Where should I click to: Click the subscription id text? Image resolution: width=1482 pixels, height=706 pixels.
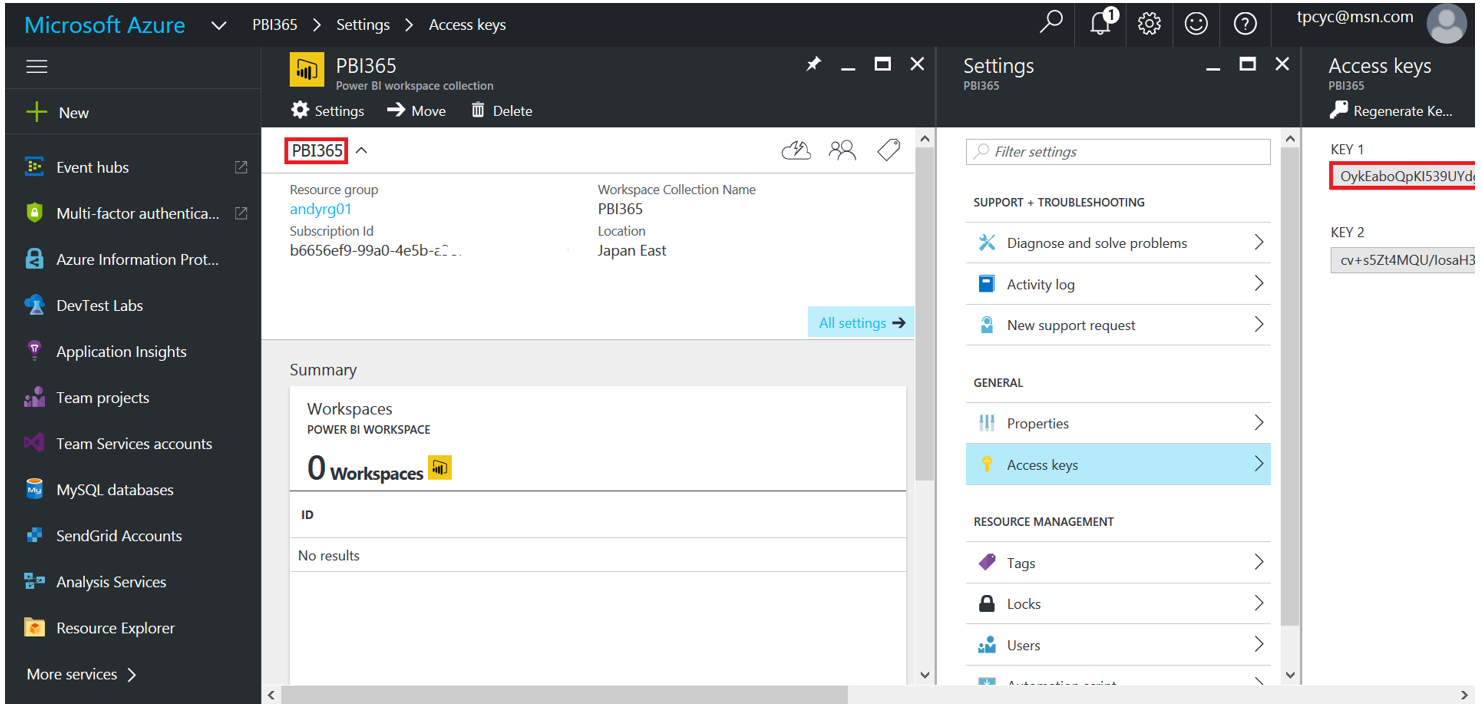click(x=377, y=251)
